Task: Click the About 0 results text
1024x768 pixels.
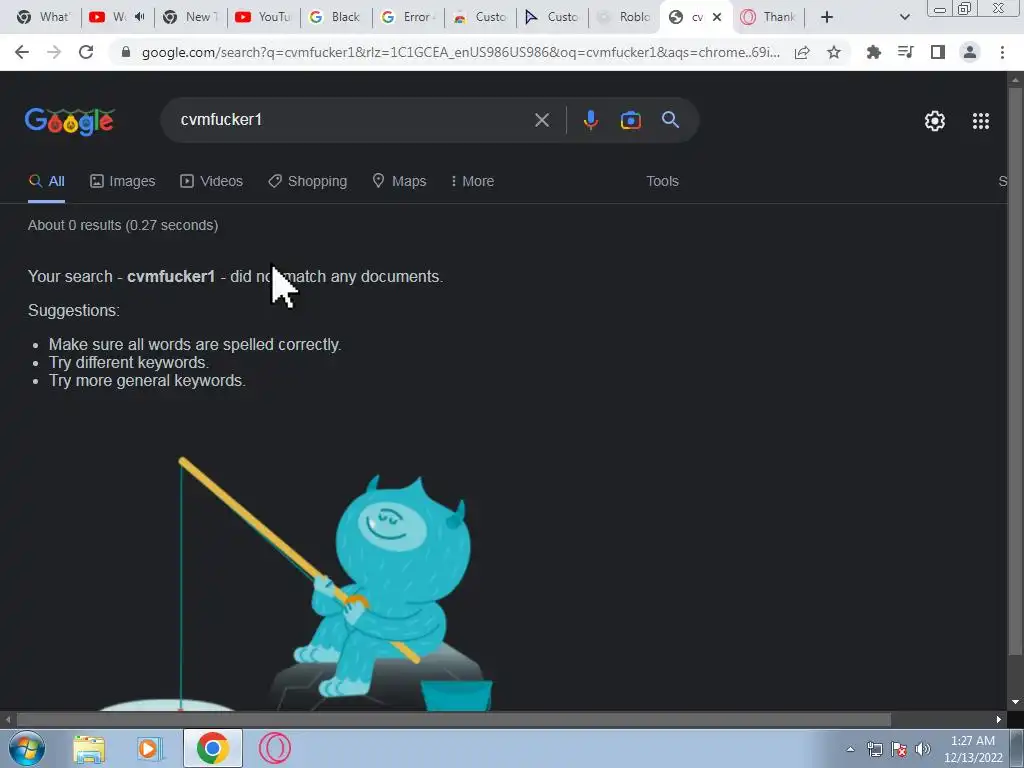Action: (x=123, y=225)
